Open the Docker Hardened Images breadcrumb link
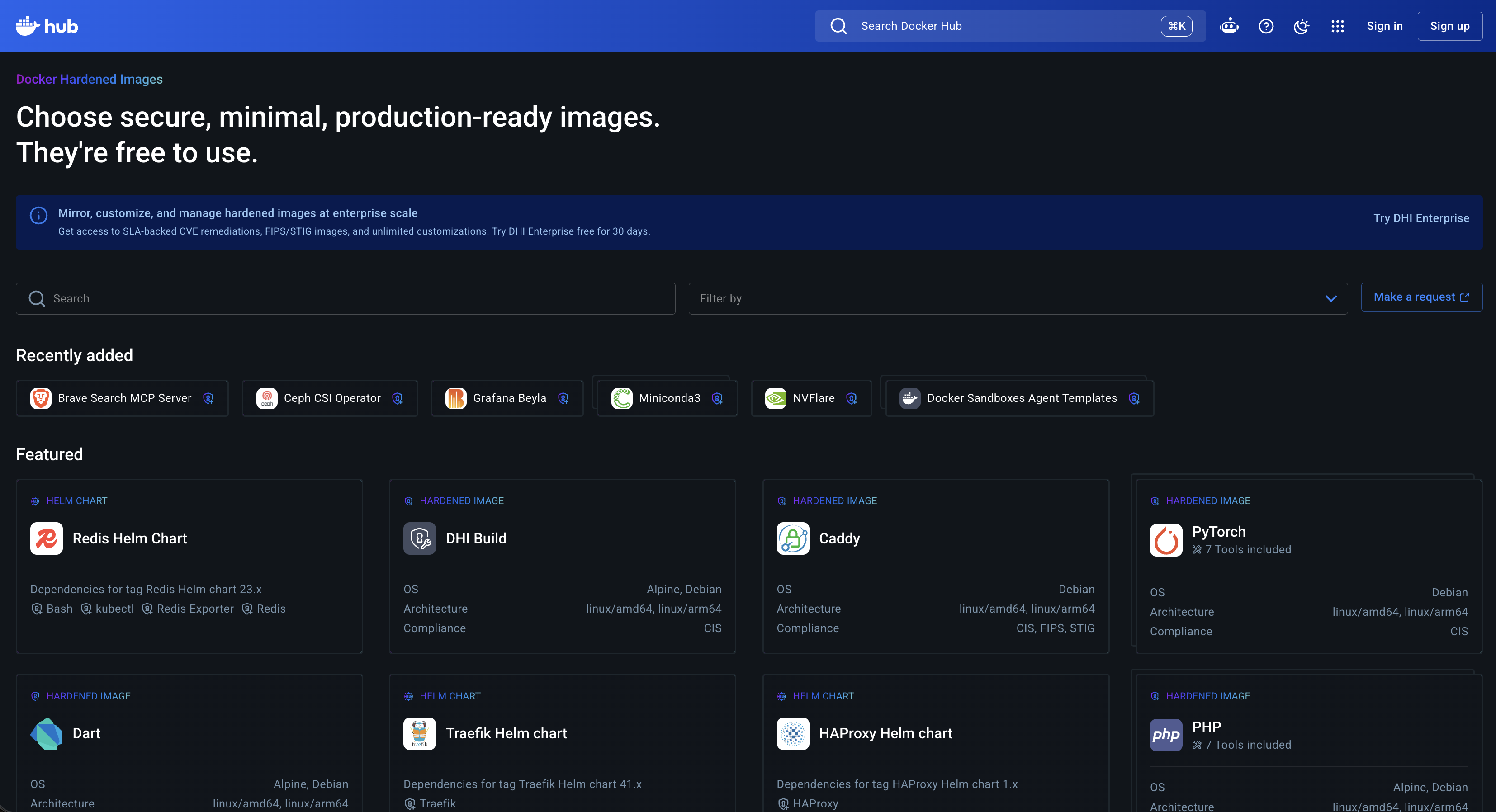Screen dimensions: 1496x812 point(90,80)
